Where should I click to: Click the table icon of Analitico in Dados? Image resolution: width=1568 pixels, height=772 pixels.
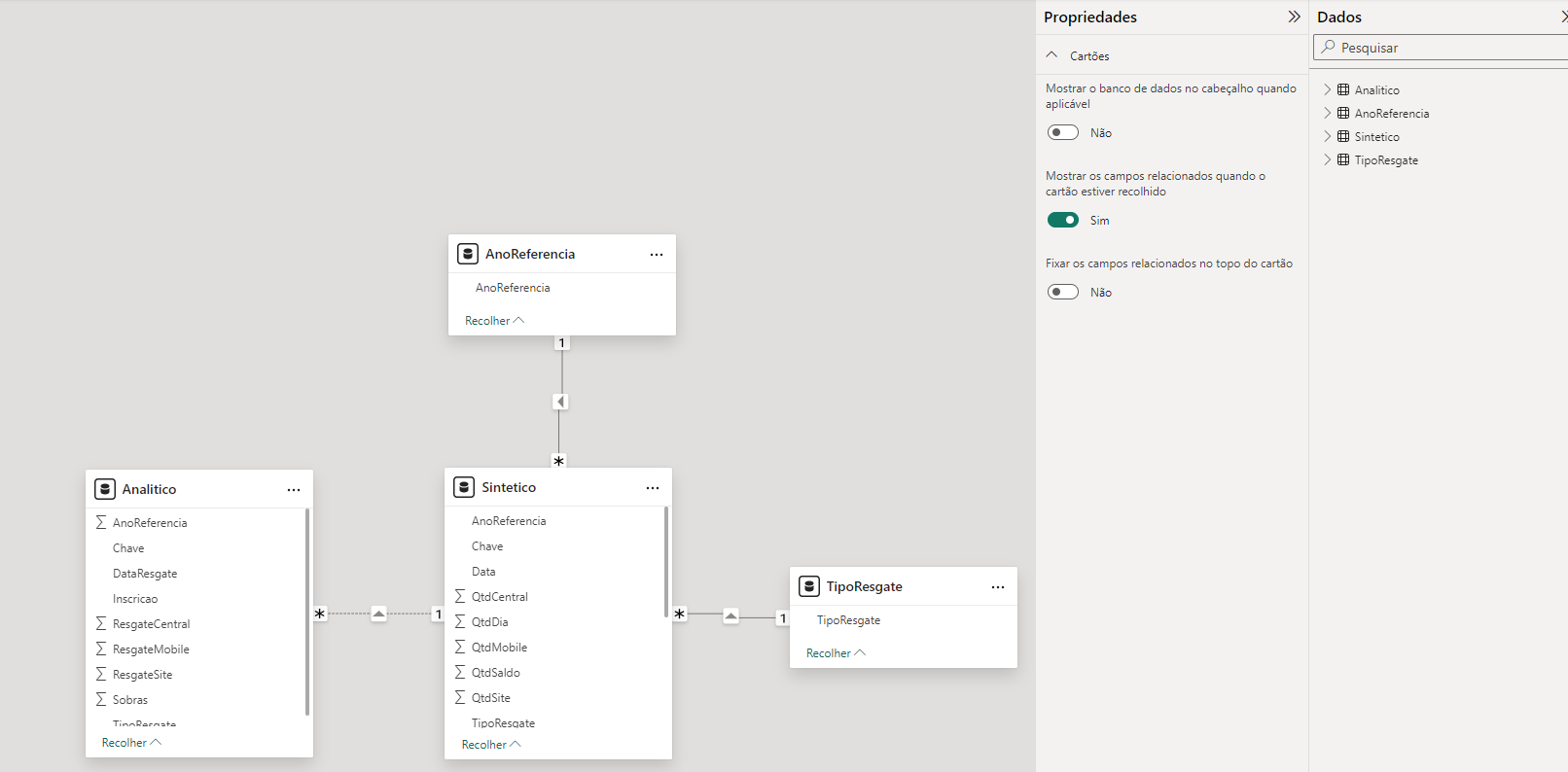pyautogui.click(x=1343, y=89)
